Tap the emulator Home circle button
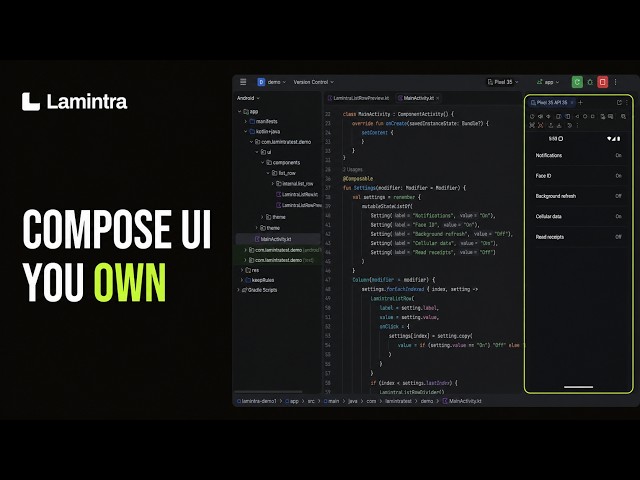The height and width of the screenshot is (480, 640). [x=585, y=116]
